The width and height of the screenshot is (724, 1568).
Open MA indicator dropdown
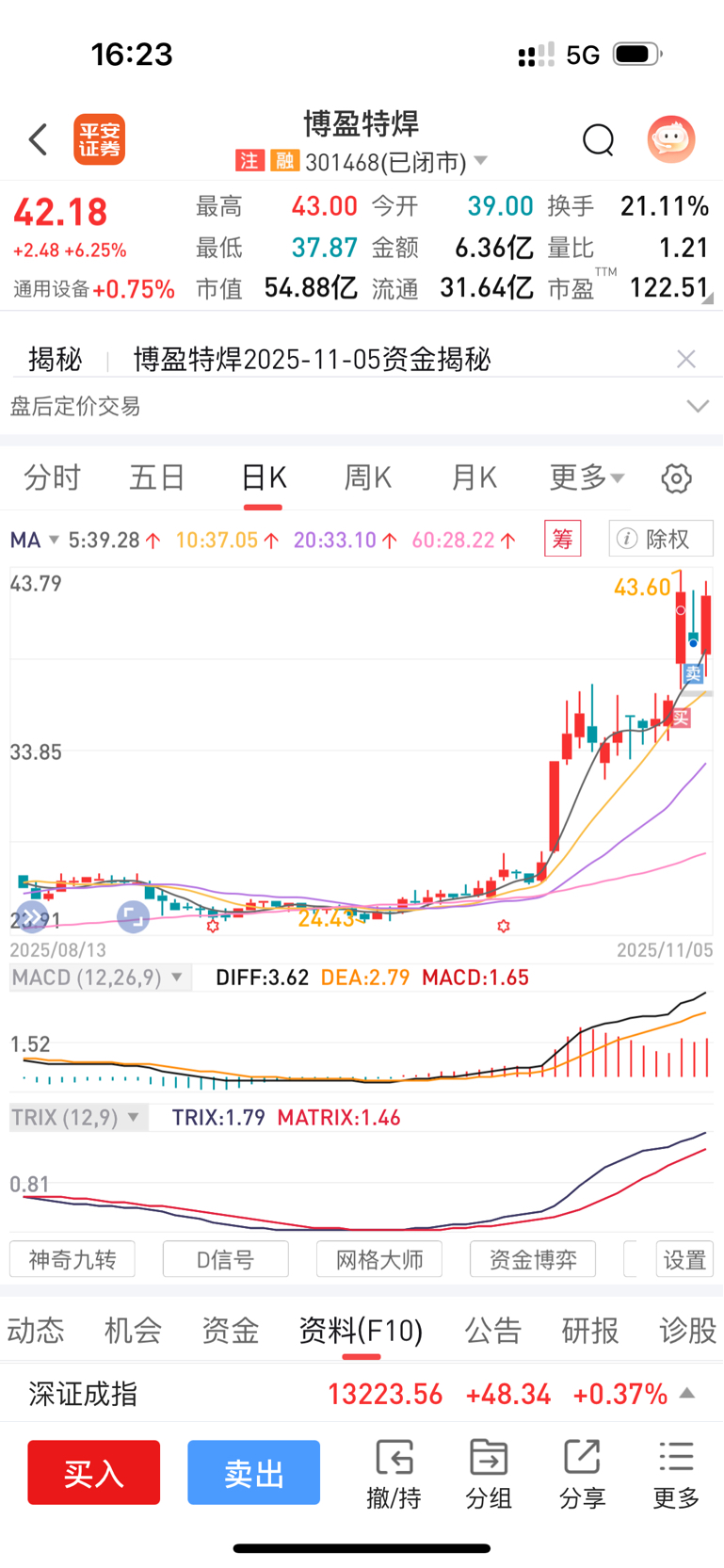pyautogui.click(x=34, y=540)
